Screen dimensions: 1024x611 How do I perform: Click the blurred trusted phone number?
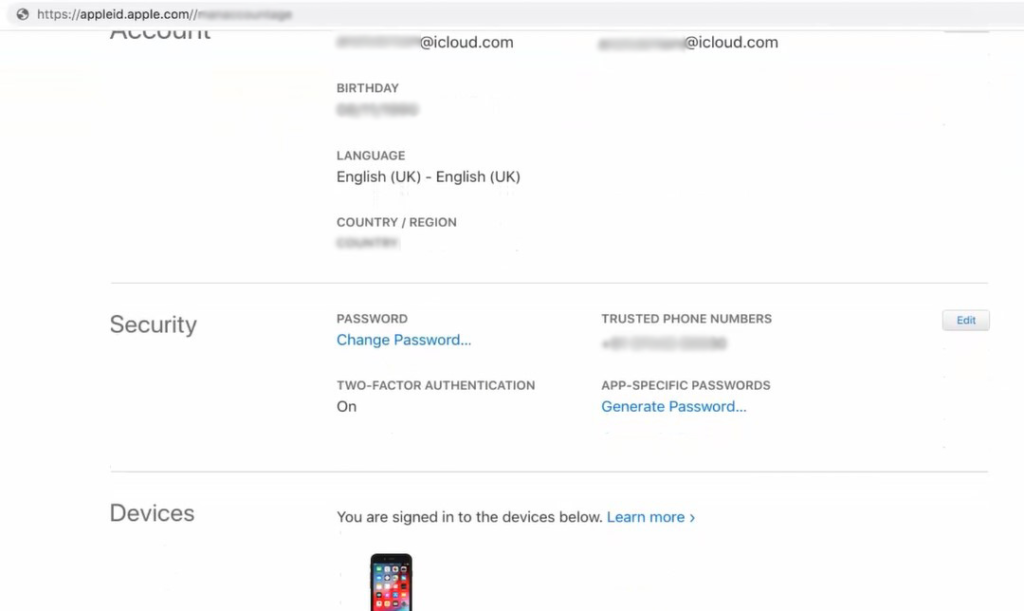click(x=664, y=343)
